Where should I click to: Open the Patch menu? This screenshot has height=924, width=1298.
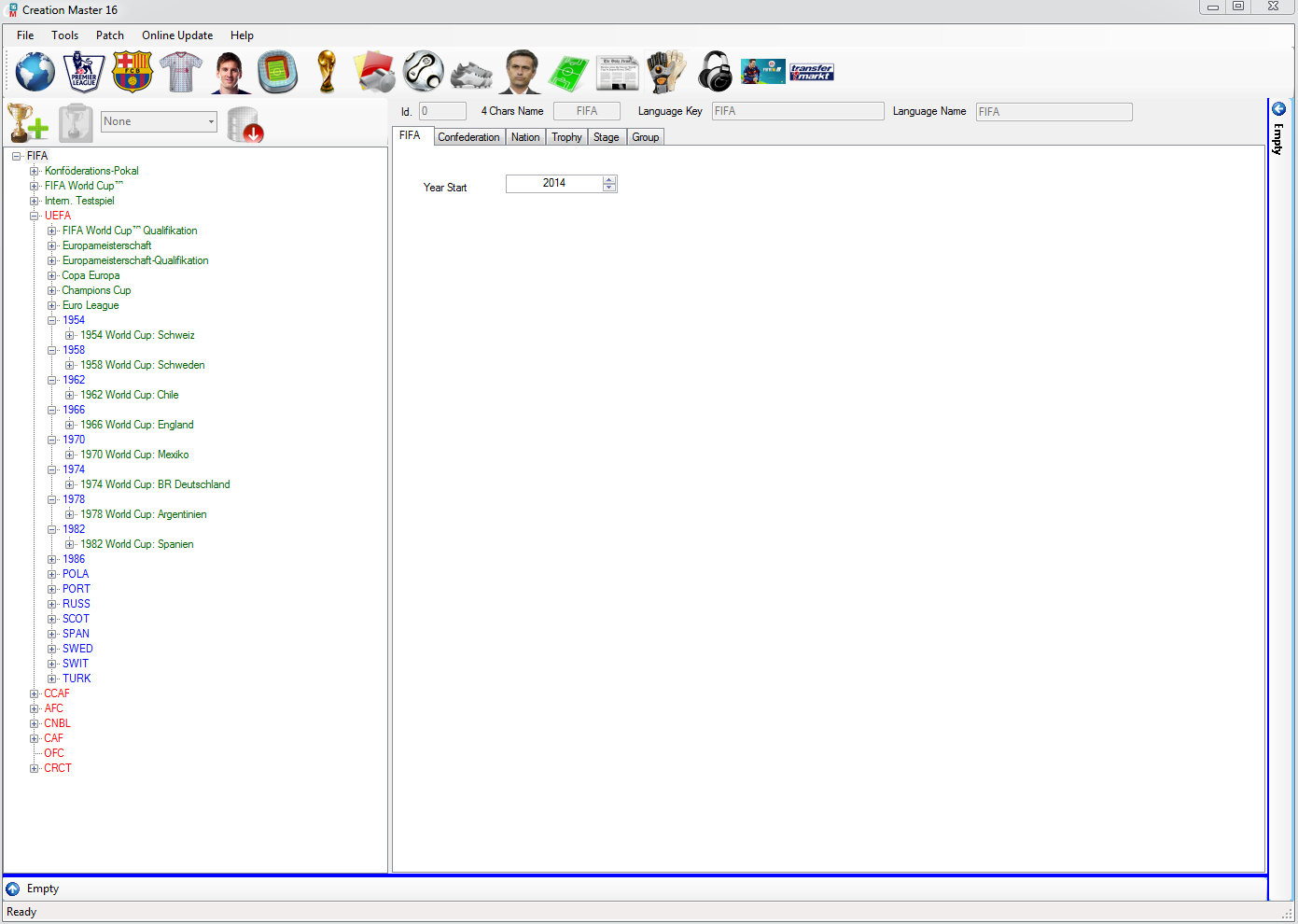(x=110, y=35)
